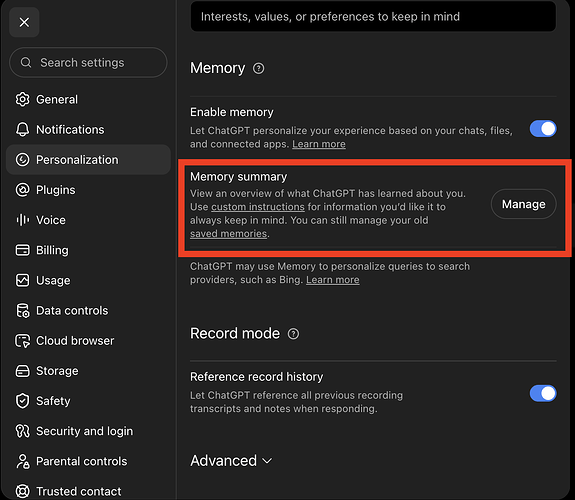The image size is (575, 500).
Task: Follow the custom instructions link
Action: (258, 207)
